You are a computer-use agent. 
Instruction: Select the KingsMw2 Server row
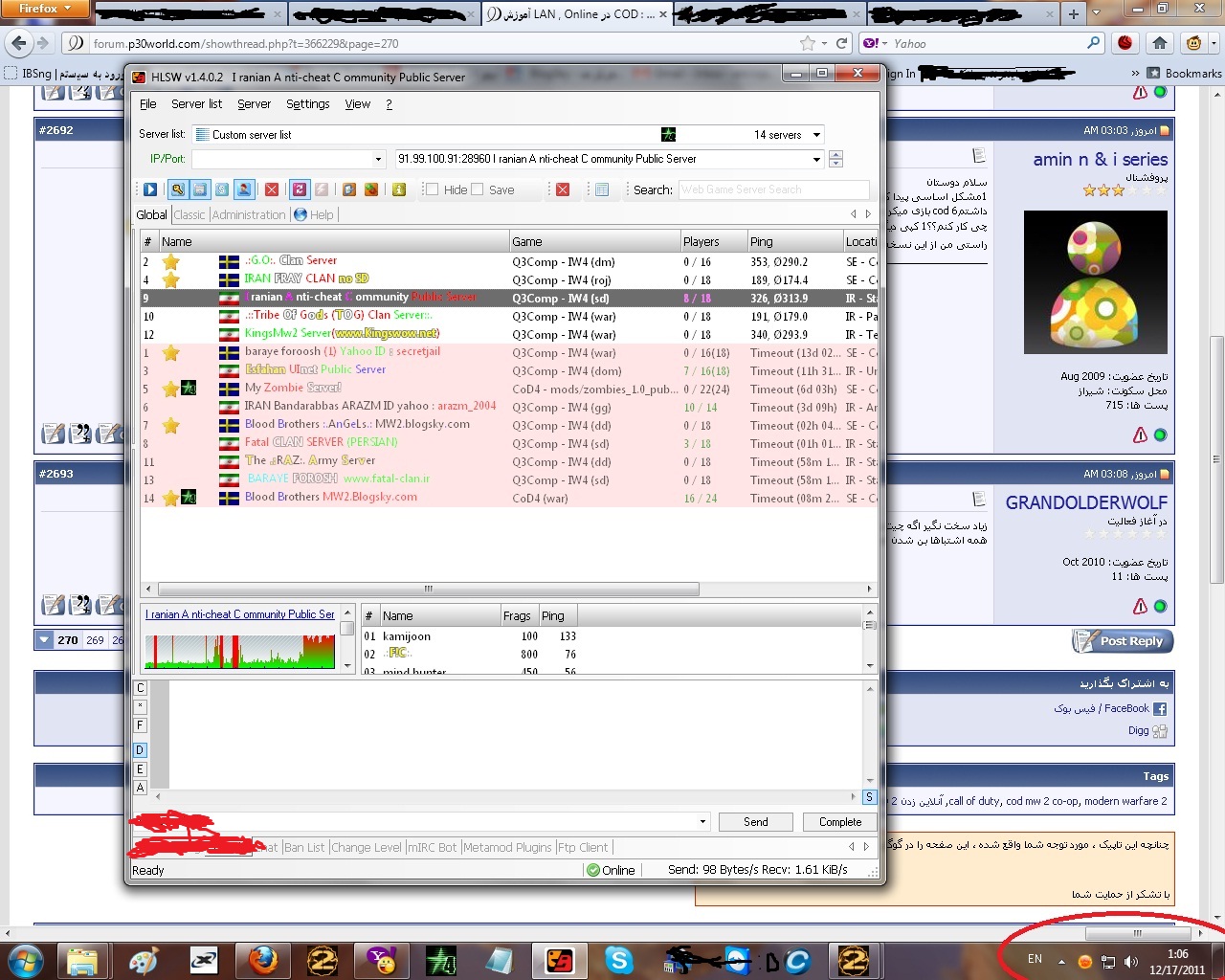coord(509,334)
